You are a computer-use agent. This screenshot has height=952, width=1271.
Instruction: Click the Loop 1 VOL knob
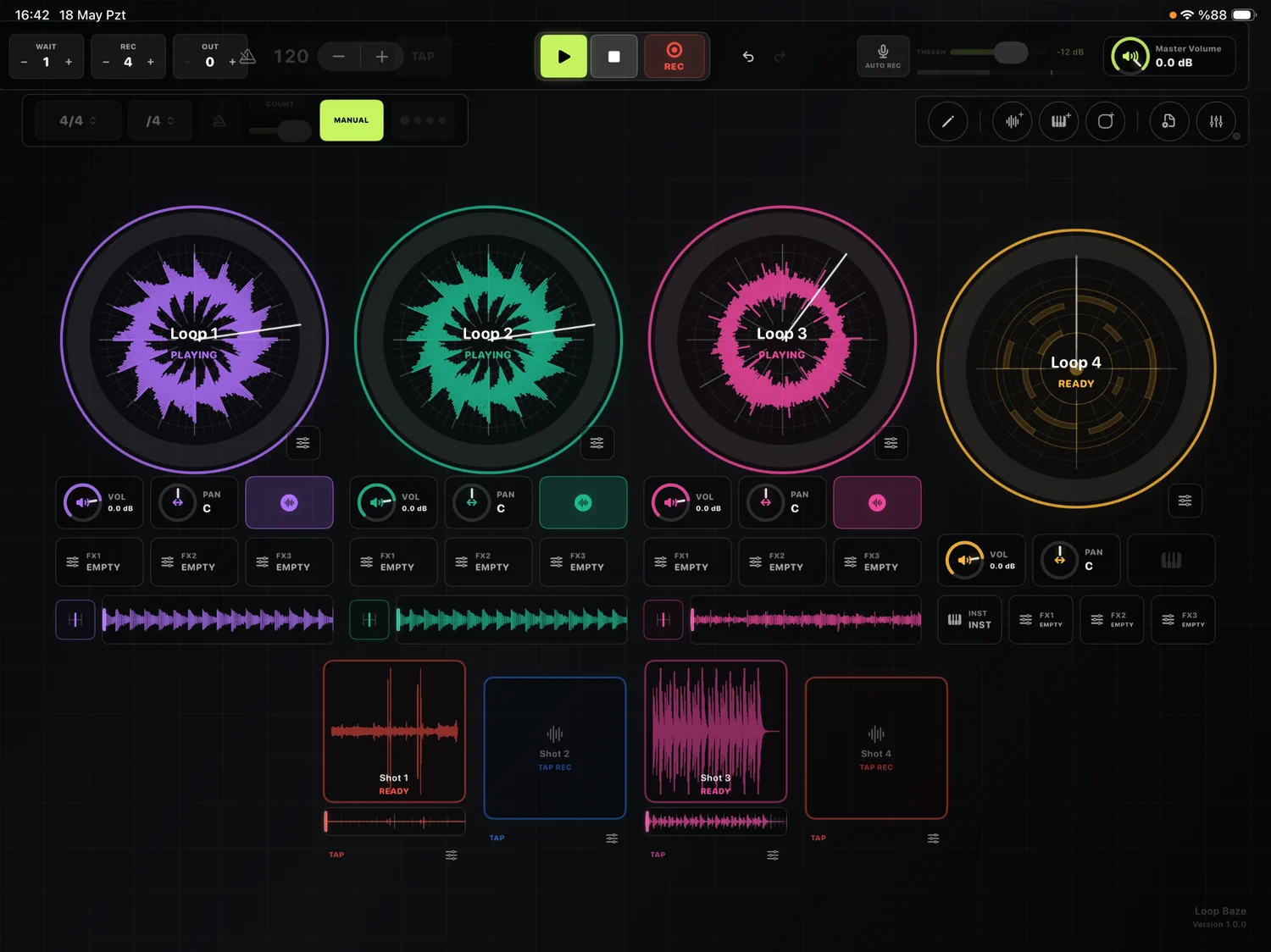[83, 502]
